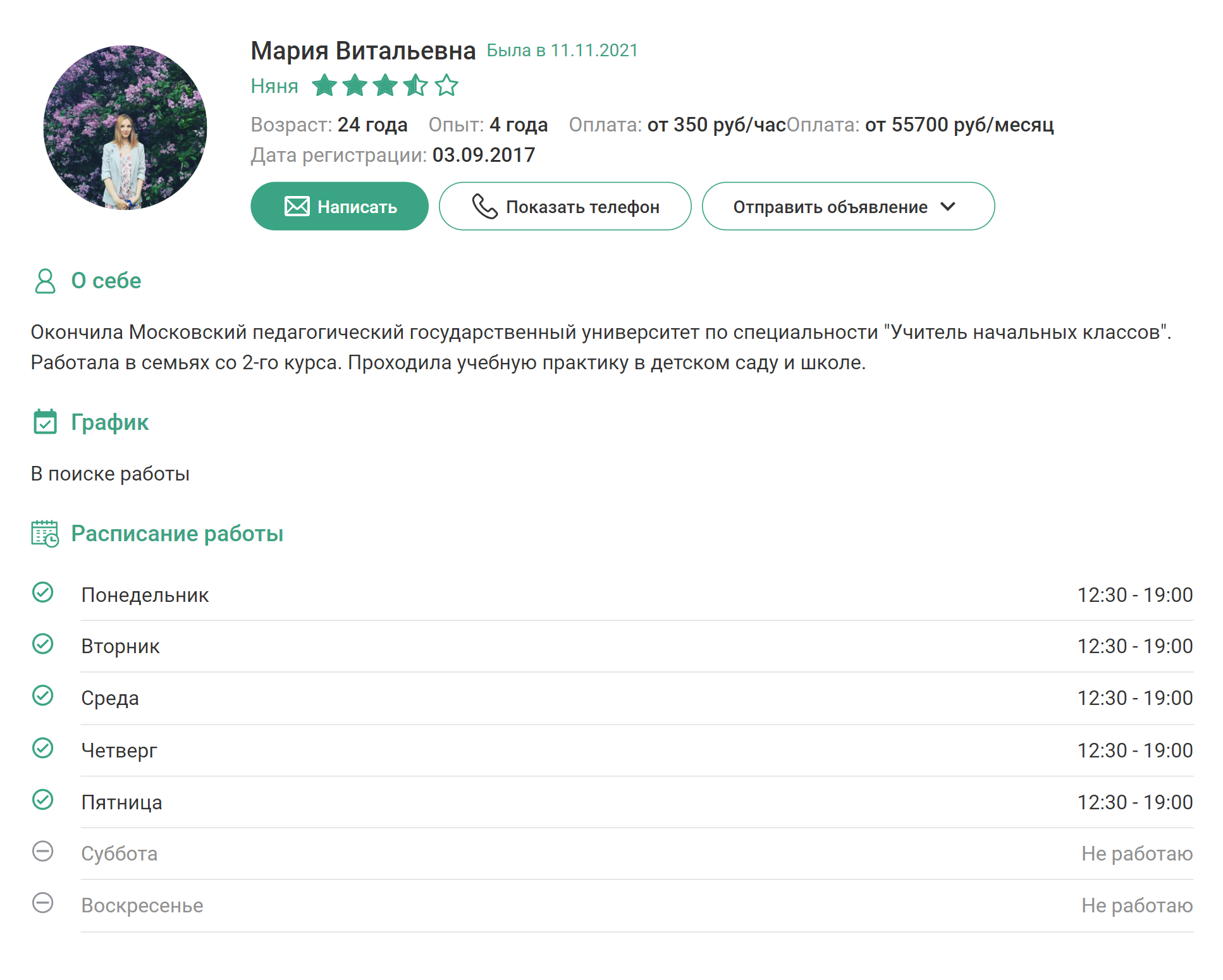1223x980 pixels.
Task: Click the Была в 11.11.2021 status
Action: pyautogui.click(x=563, y=51)
